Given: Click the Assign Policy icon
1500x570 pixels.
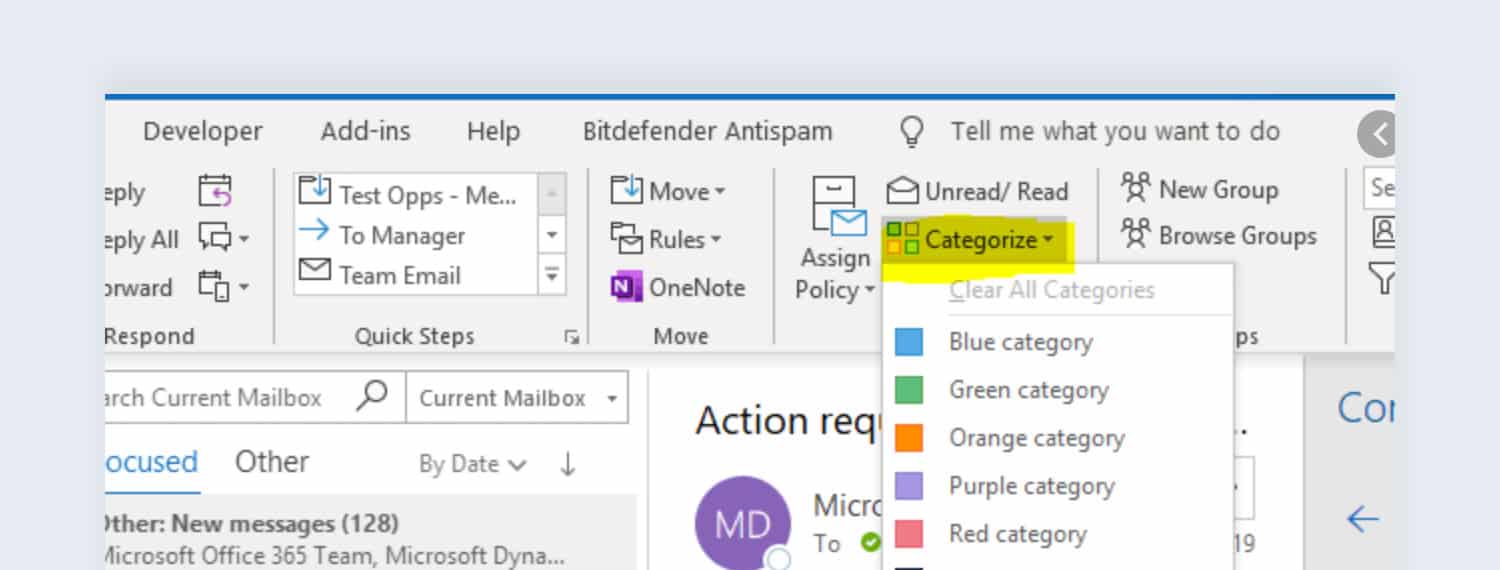Looking at the screenshot, I should [x=838, y=208].
